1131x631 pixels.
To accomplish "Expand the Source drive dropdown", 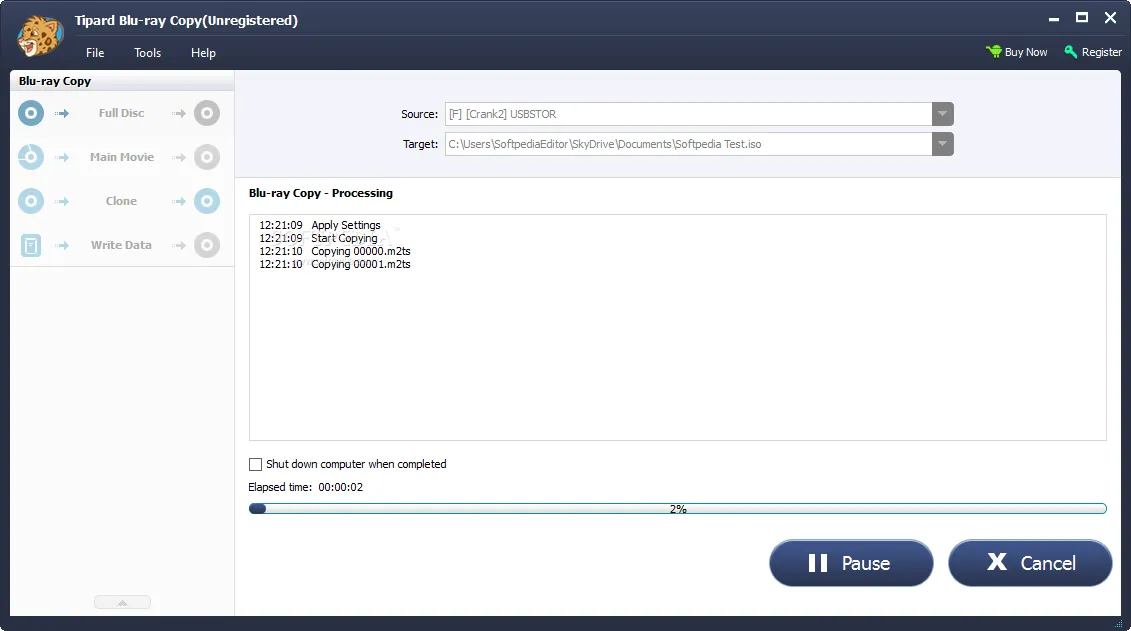I will pyautogui.click(x=943, y=114).
